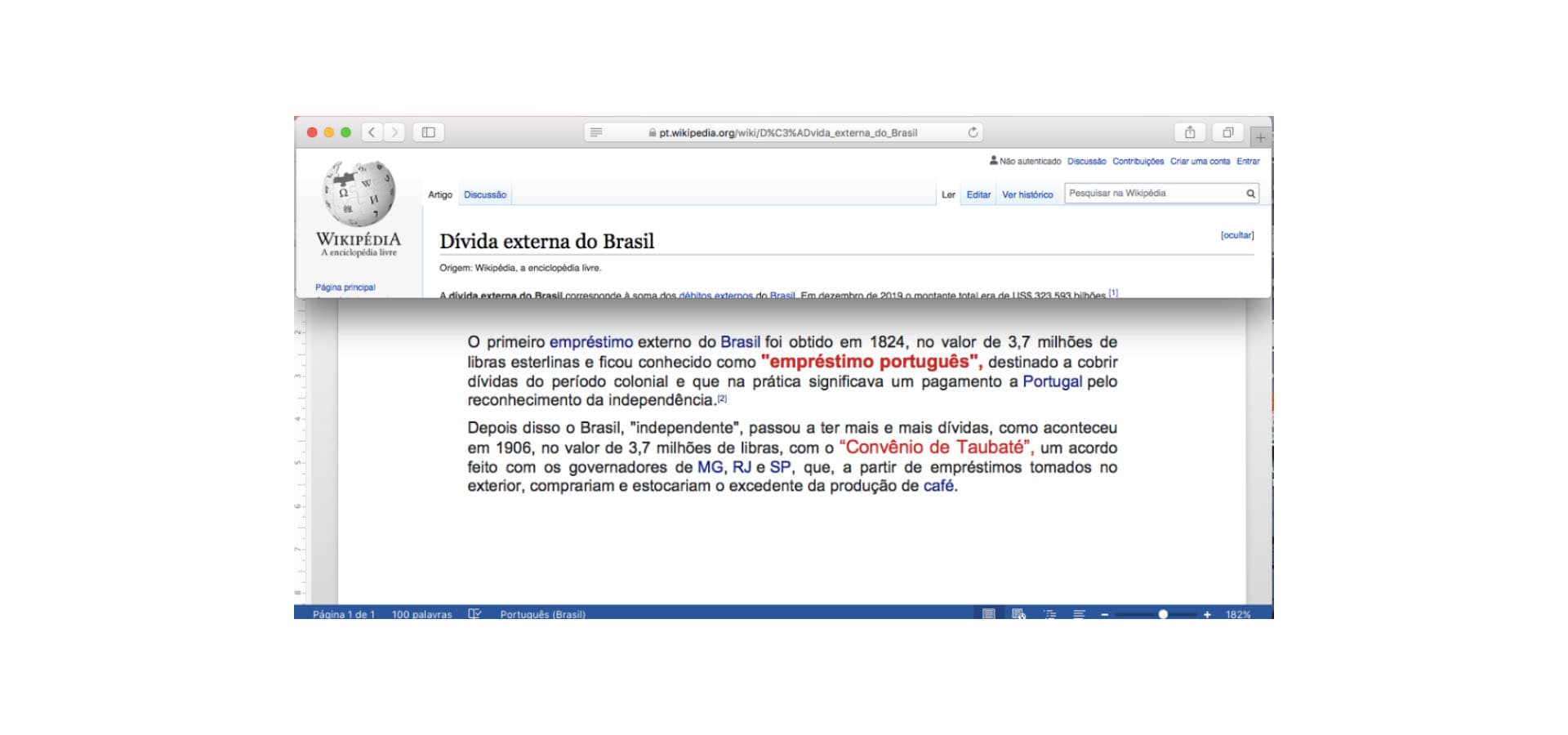Viewport: 1568px width, 735px height.
Task: Zoom out Word document with minus
Action: click(x=1104, y=614)
